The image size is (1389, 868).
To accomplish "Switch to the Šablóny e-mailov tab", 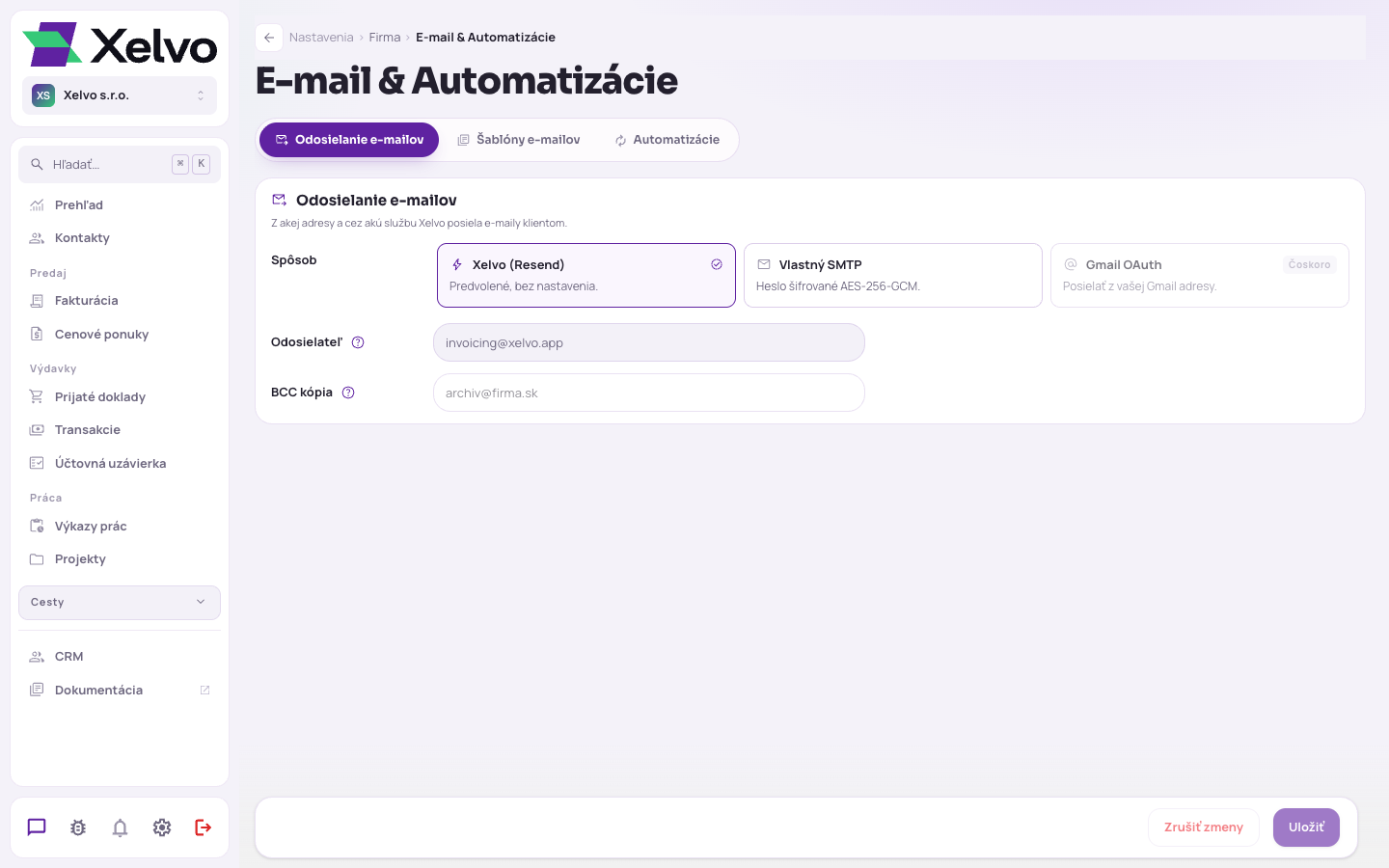I will pos(519,140).
